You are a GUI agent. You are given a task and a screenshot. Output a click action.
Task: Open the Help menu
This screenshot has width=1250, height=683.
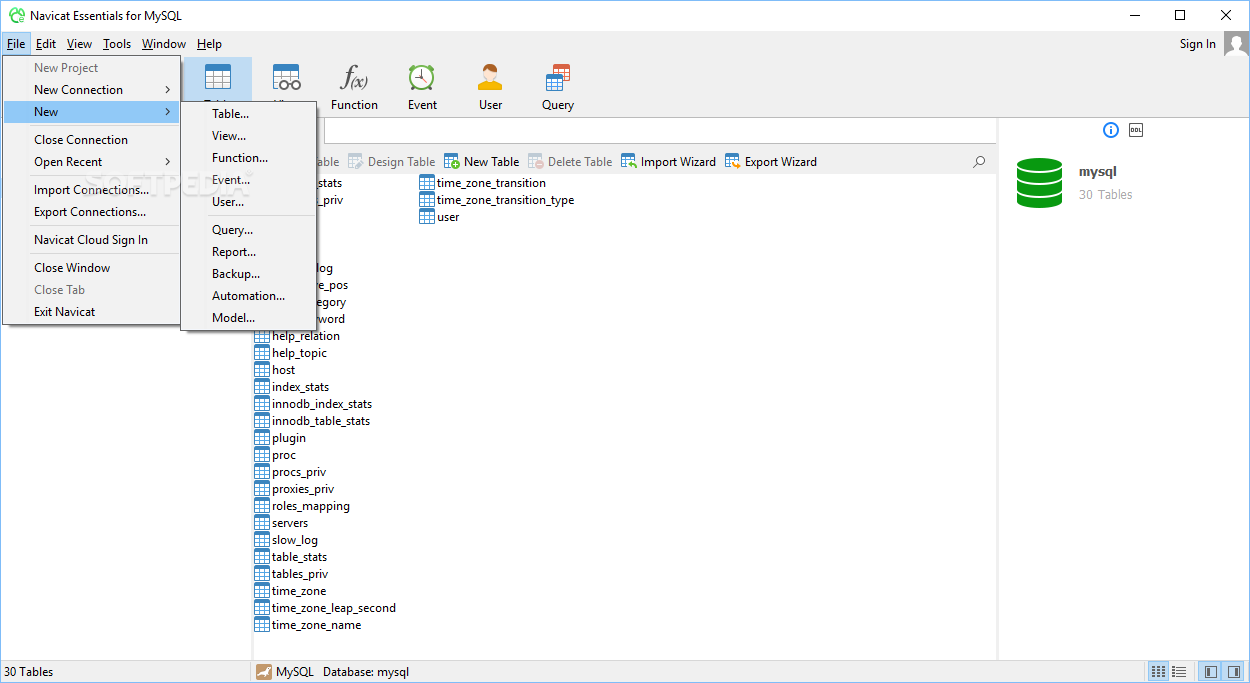tap(209, 44)
